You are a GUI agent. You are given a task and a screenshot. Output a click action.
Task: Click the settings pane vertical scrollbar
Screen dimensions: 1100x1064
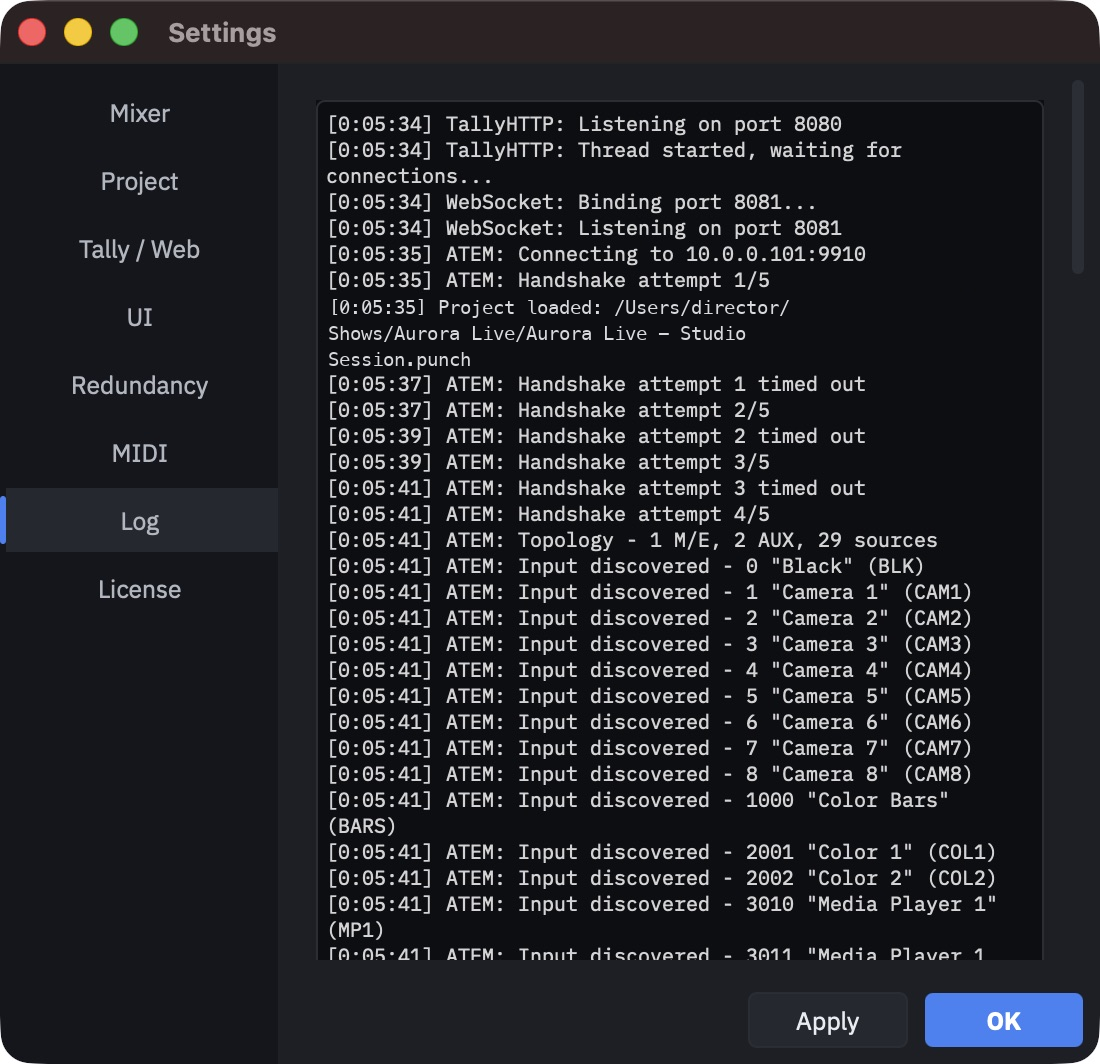1078,177
